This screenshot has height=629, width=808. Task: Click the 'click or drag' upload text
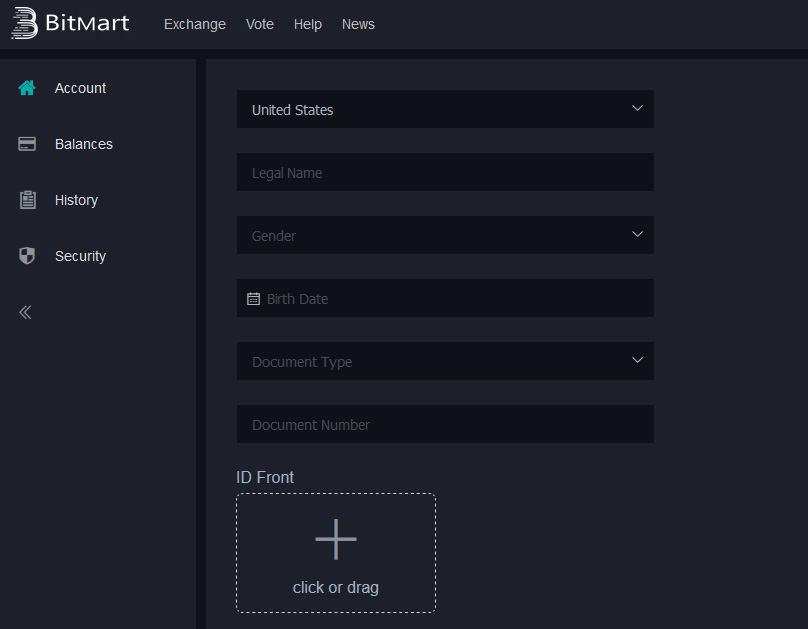pyautogui.click(x=335, y=588)
